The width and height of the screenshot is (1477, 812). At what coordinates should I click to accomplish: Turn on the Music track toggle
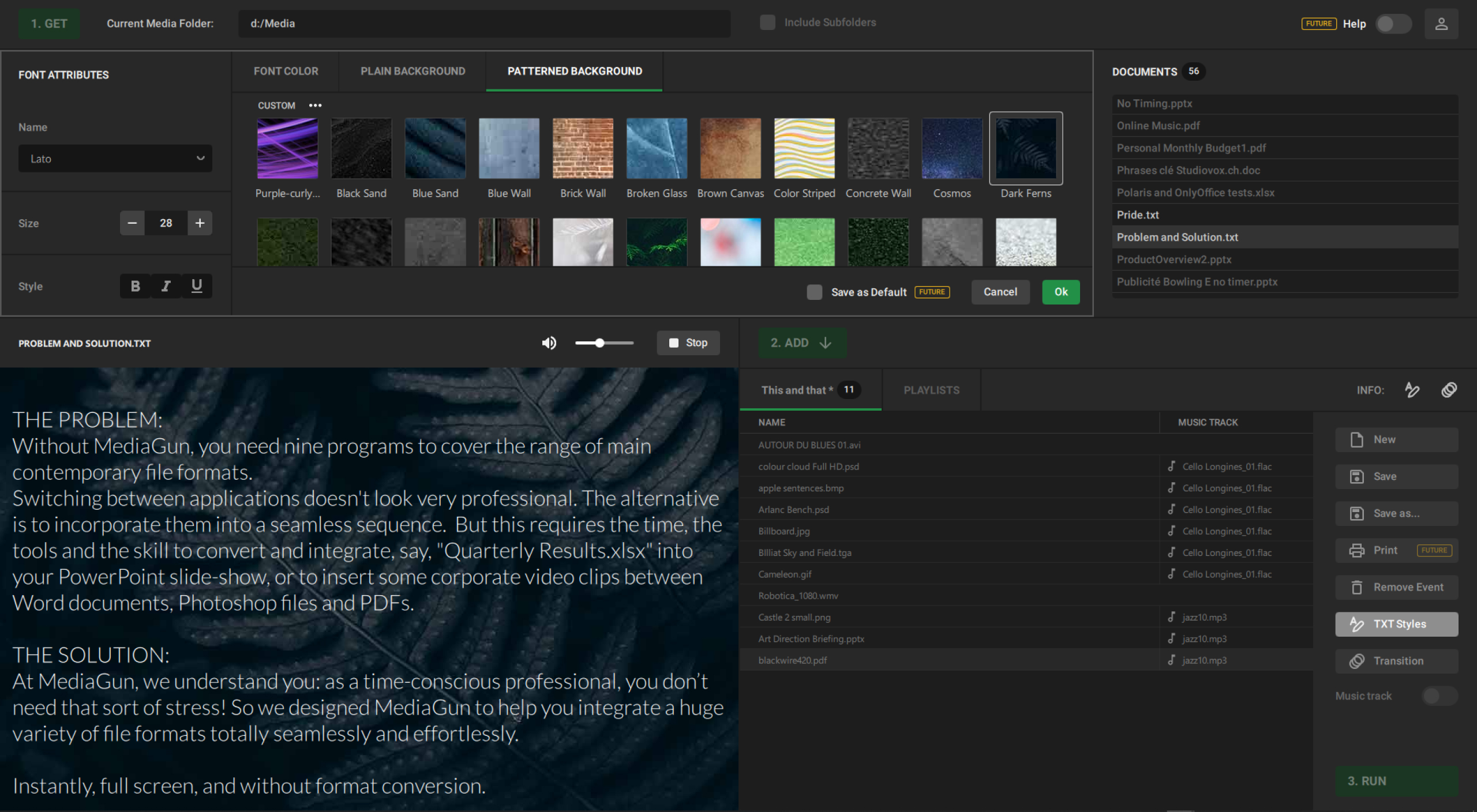click(x=1439, y=696)
